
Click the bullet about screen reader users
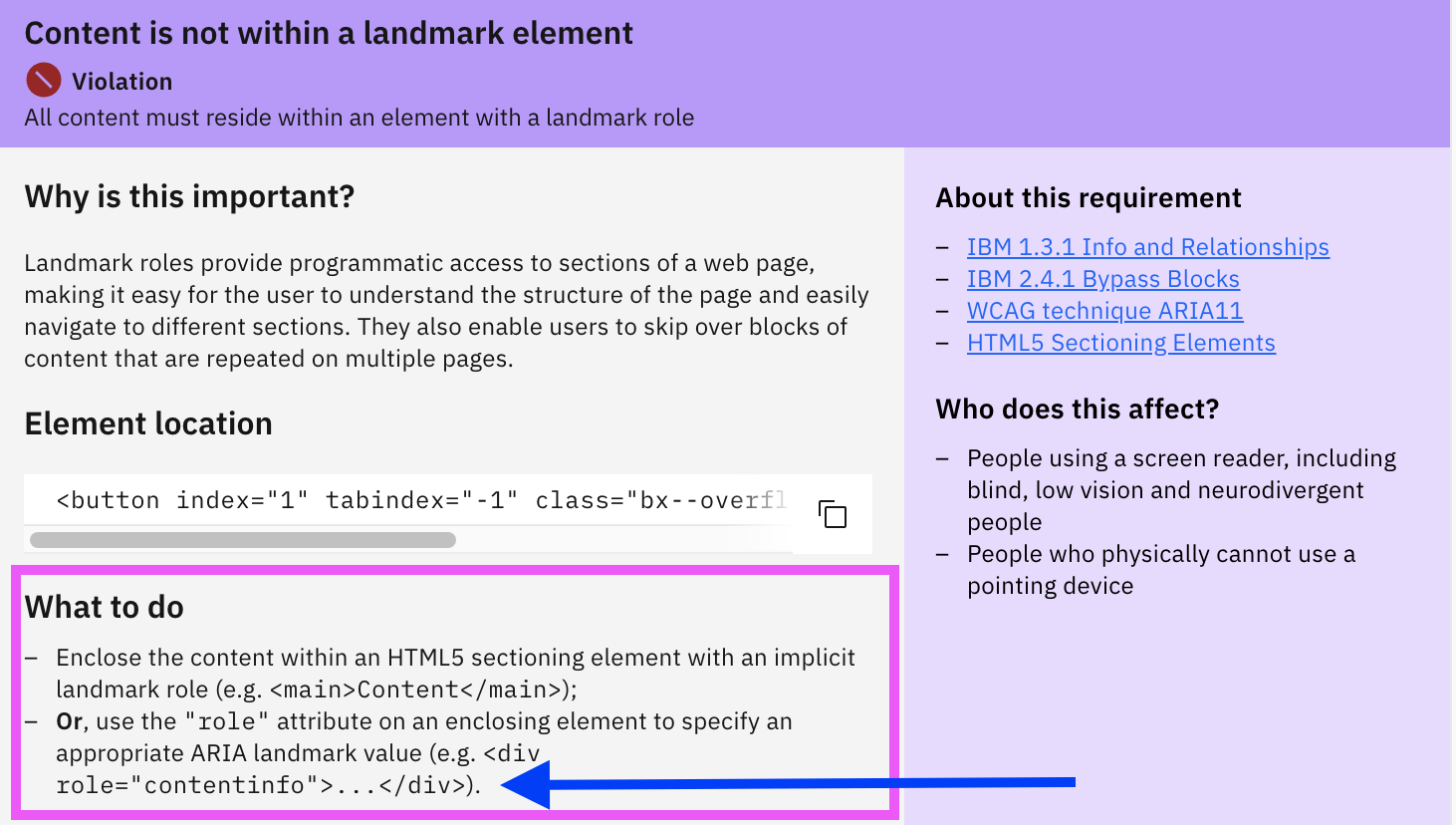tap(1180, 489)
